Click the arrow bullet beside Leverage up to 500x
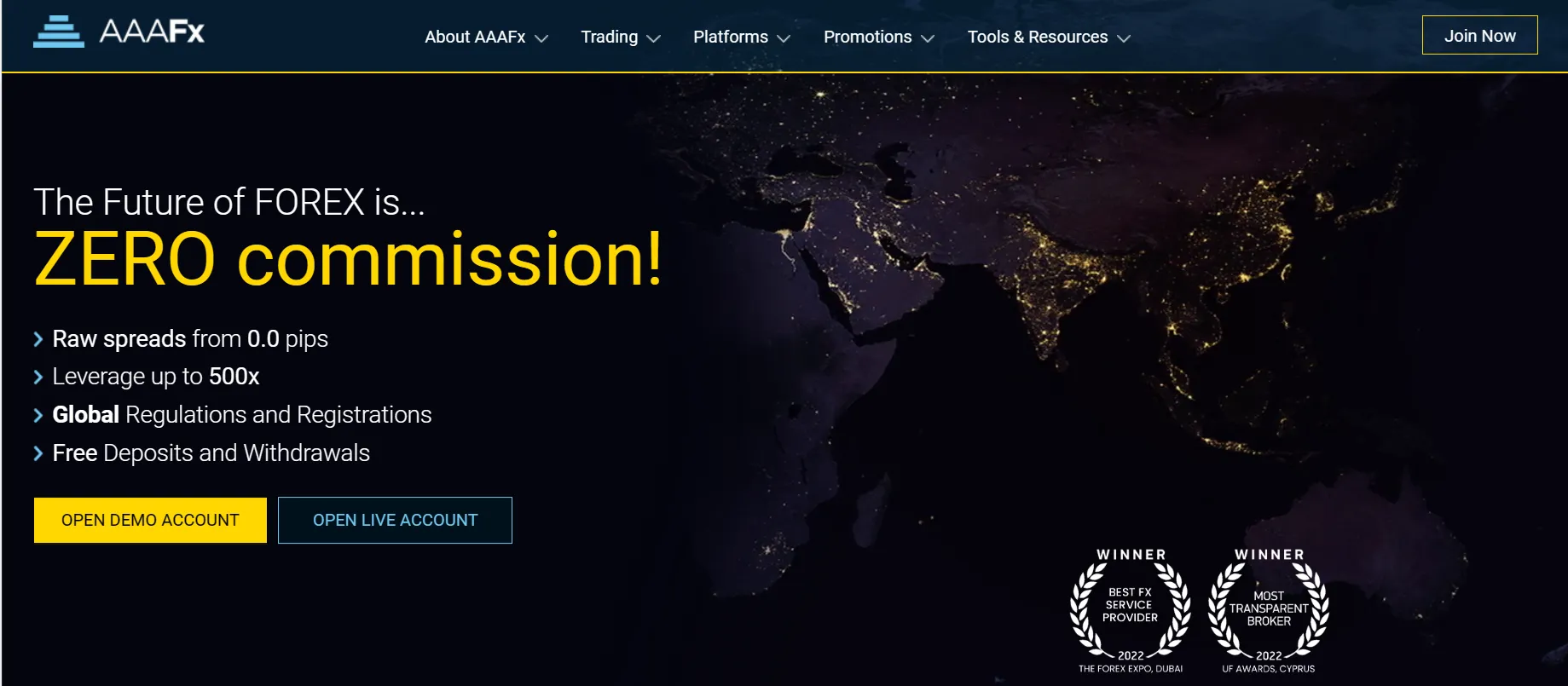This screenshot has width=1568, height=686. [x=38, y=377]
